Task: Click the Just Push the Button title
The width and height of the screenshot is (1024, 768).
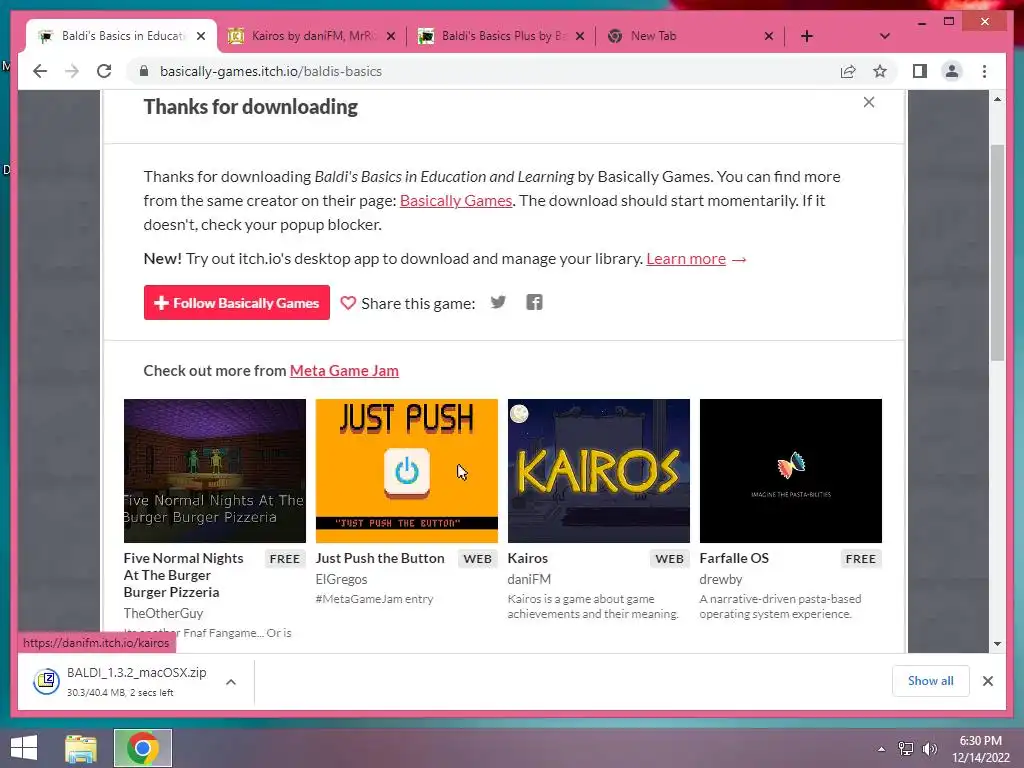Action: click(x=380, y=558)
